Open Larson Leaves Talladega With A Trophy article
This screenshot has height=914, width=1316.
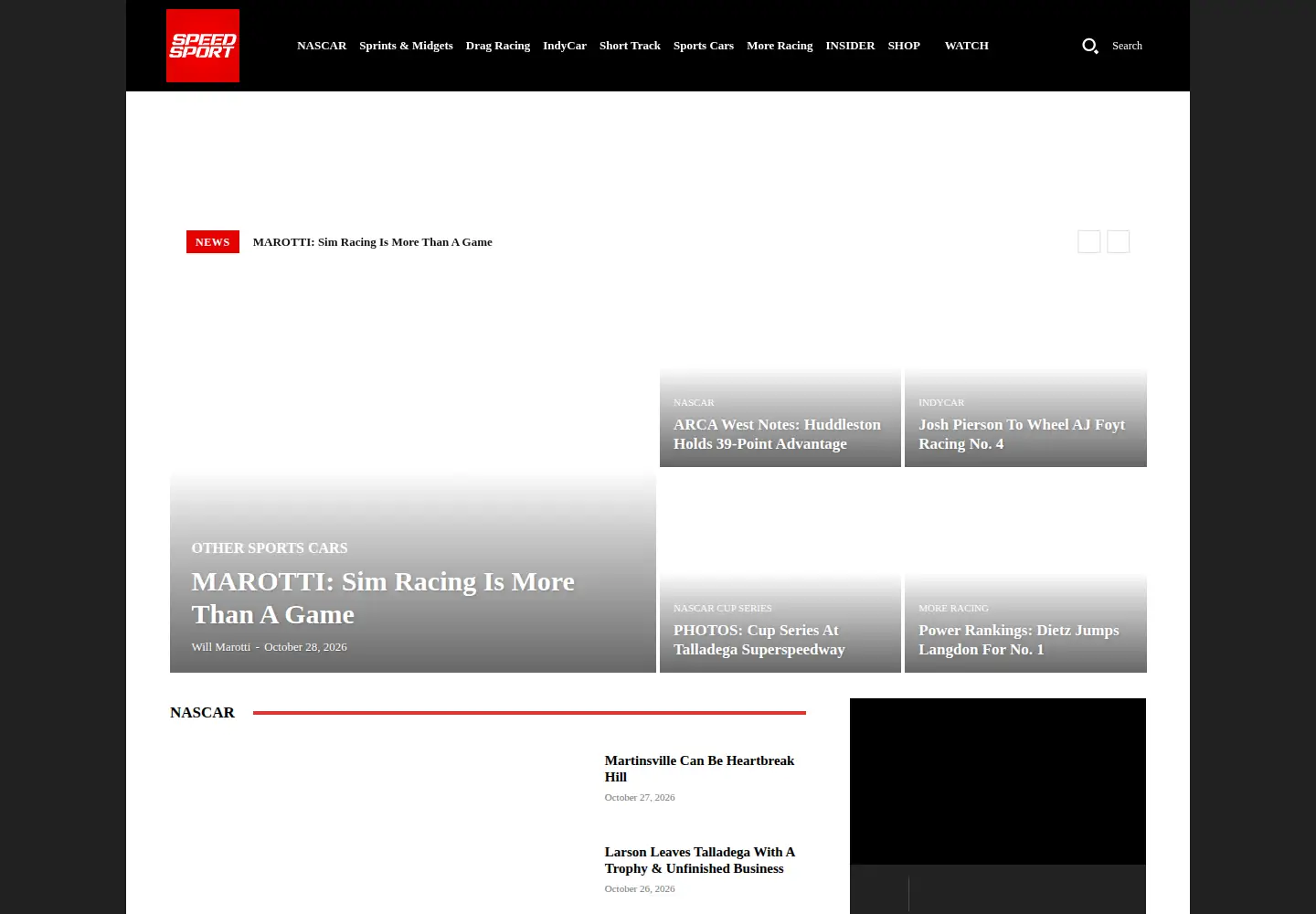click(700, 860)
